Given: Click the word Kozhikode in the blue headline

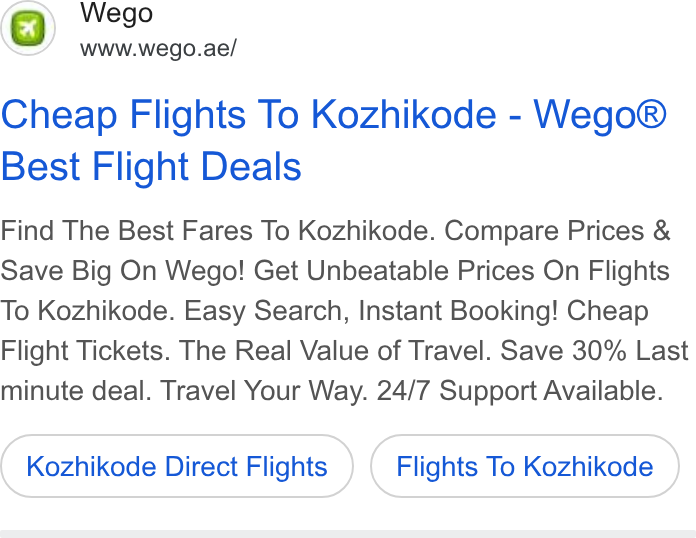Looking at the screenshot, I should click(x=403, y=115).
